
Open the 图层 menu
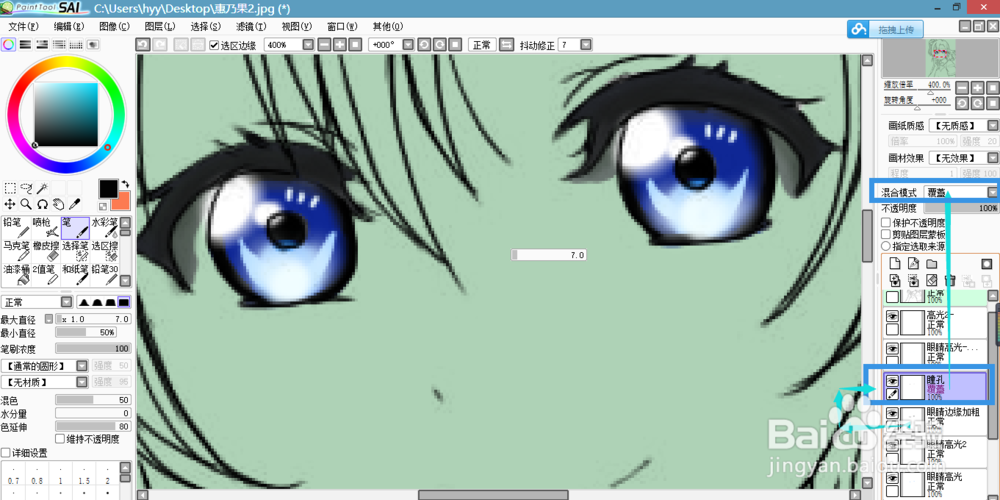(x=159, y=26)
